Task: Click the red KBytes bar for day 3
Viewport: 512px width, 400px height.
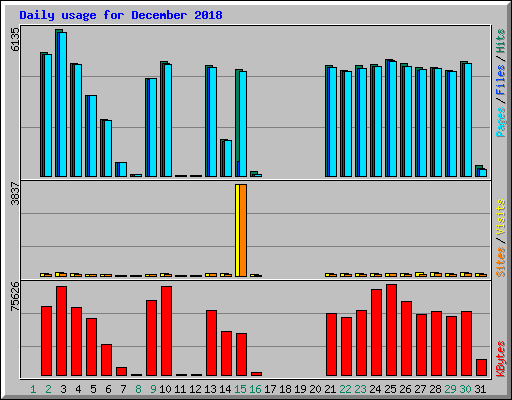Action: pos(61,331)
